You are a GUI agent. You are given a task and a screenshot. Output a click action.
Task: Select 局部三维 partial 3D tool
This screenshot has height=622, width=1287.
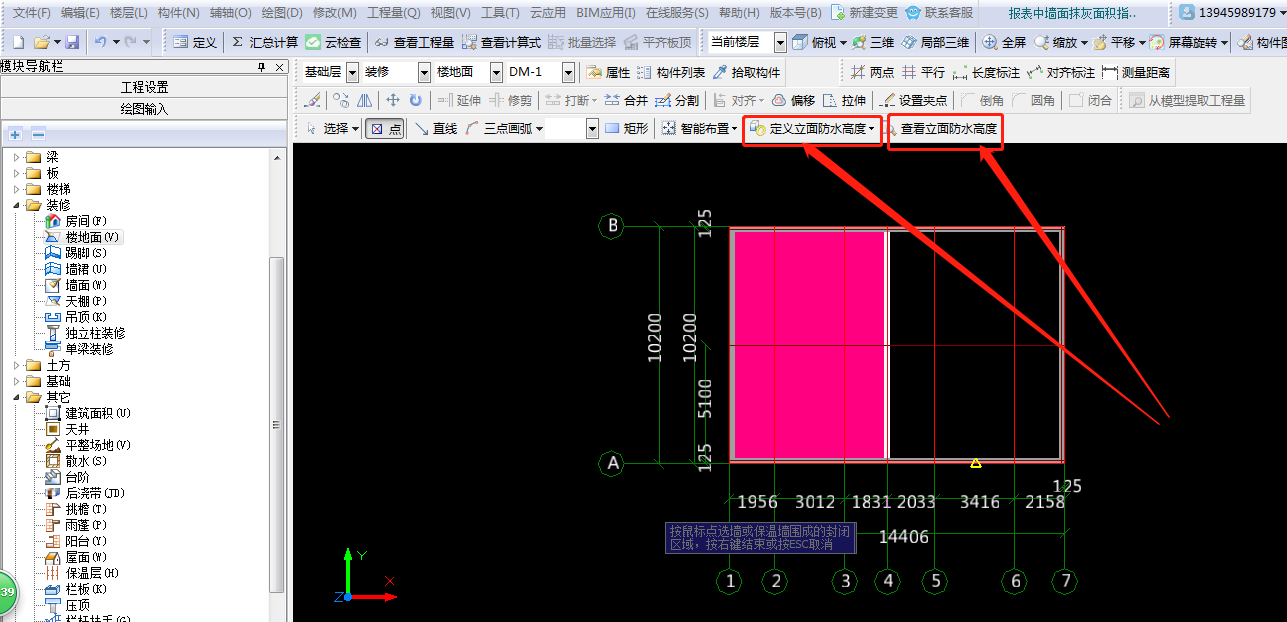pyautogui.click(x=935, y=43)
